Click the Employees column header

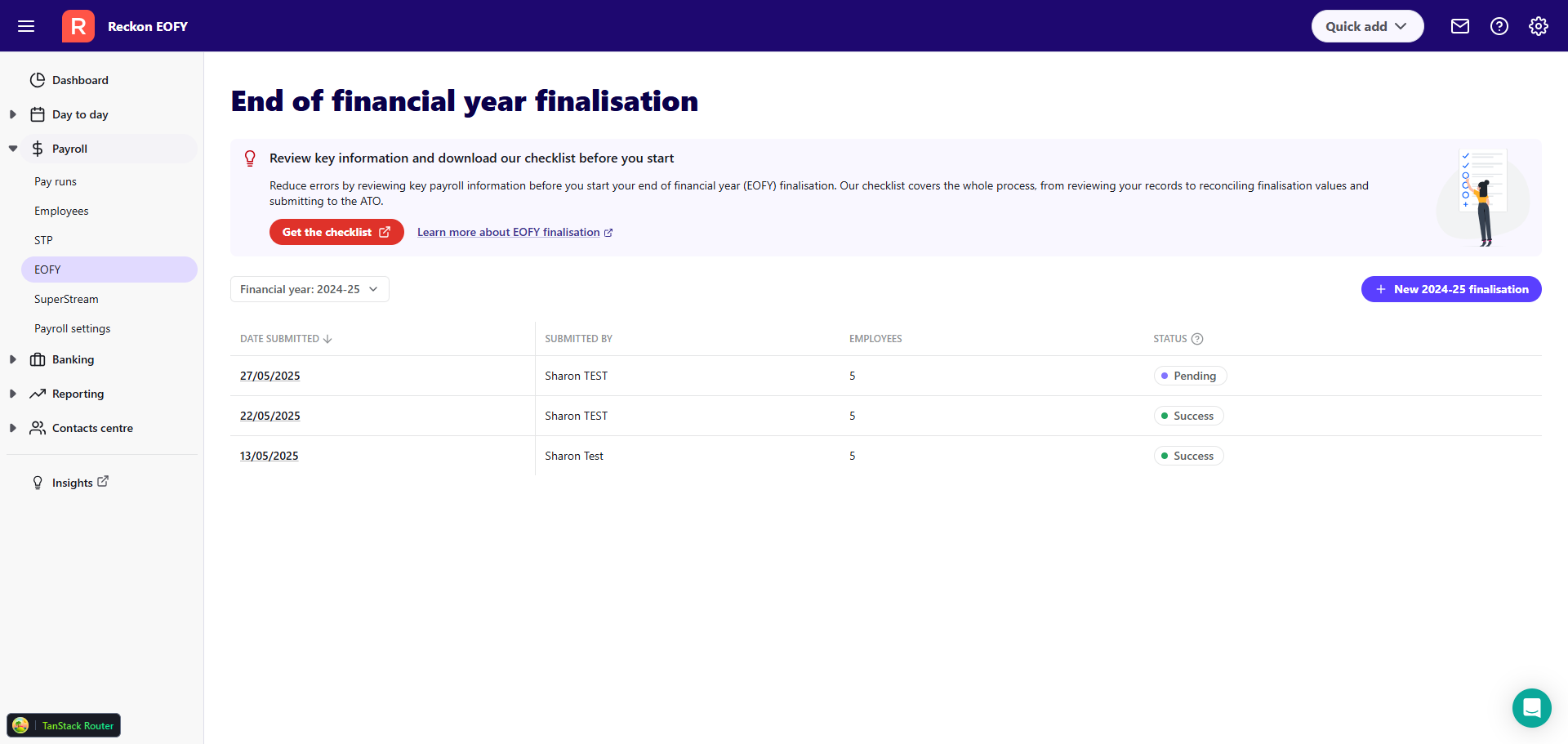[875, 339]
